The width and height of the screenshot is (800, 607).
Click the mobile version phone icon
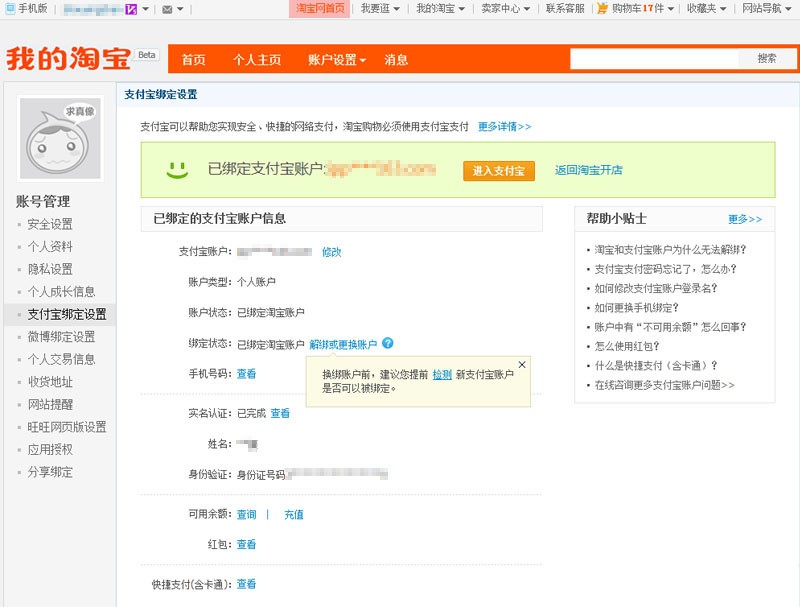pos(10,9)
